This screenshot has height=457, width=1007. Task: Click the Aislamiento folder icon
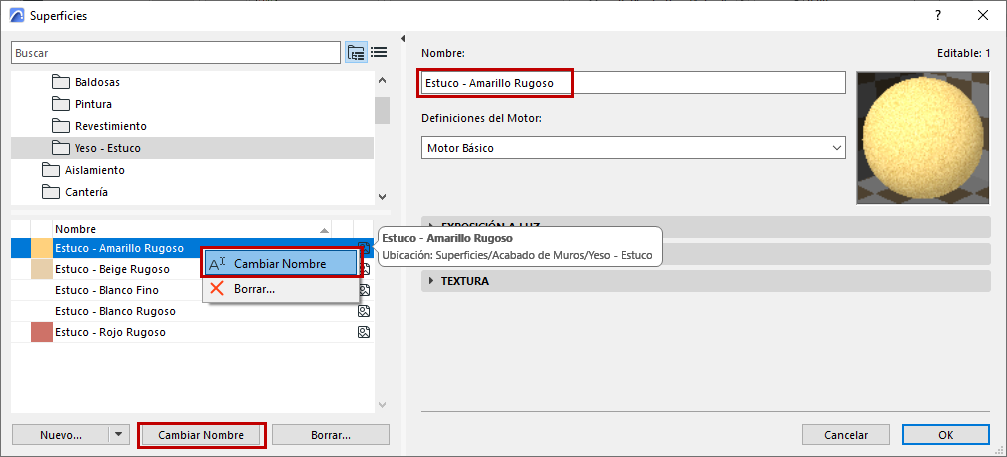coord(50,170)
